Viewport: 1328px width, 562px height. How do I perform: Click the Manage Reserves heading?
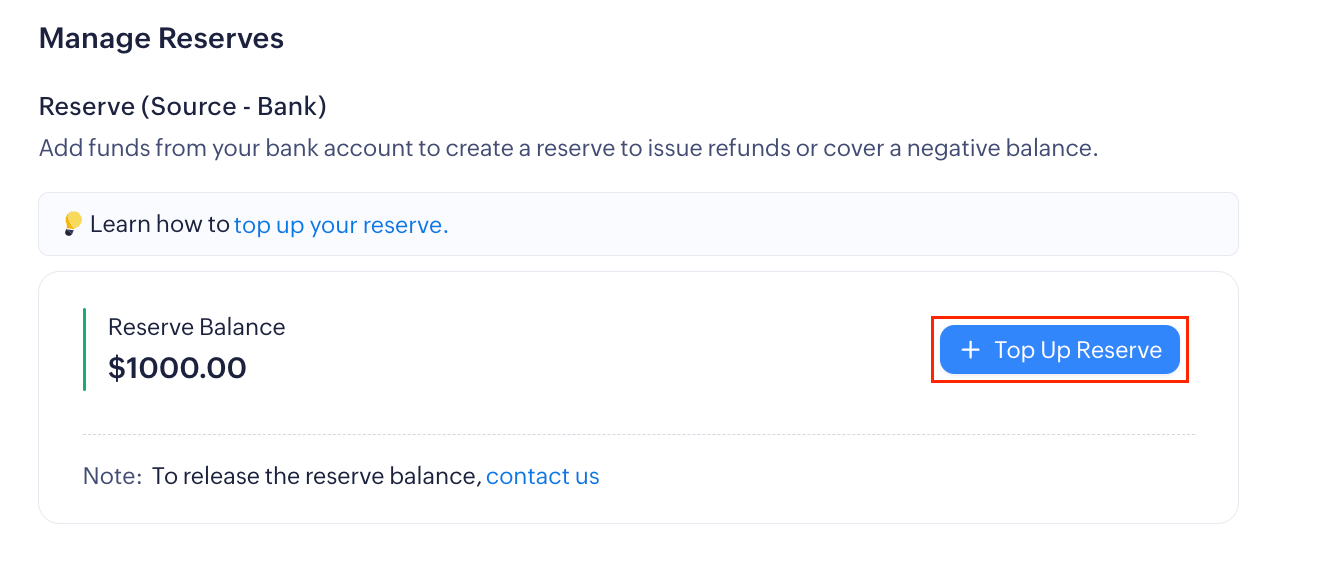point(161,39)
